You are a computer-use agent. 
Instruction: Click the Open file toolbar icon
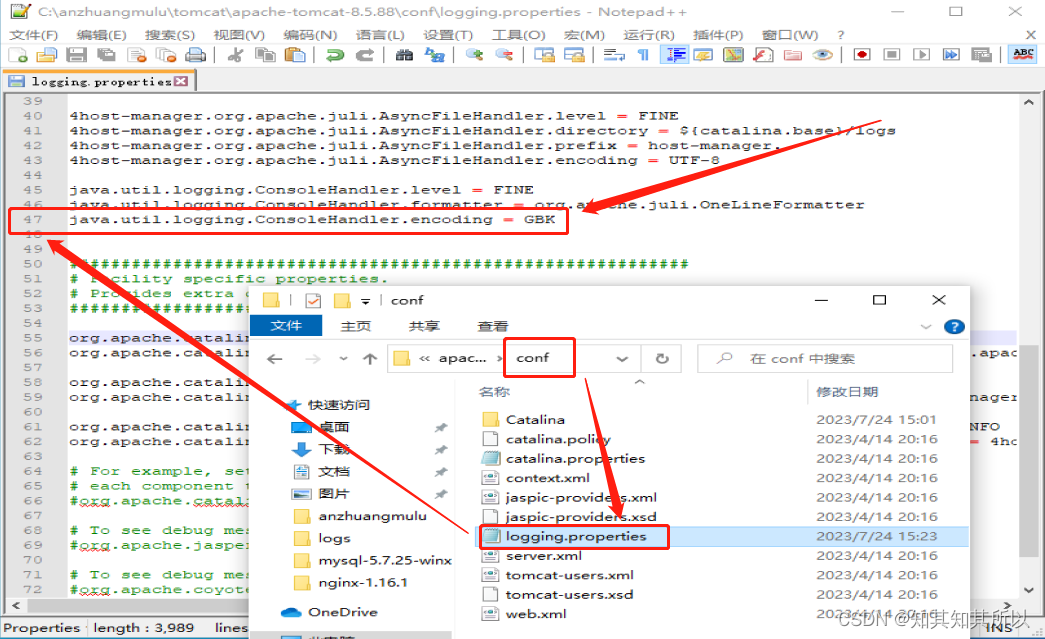pos(47,55)
